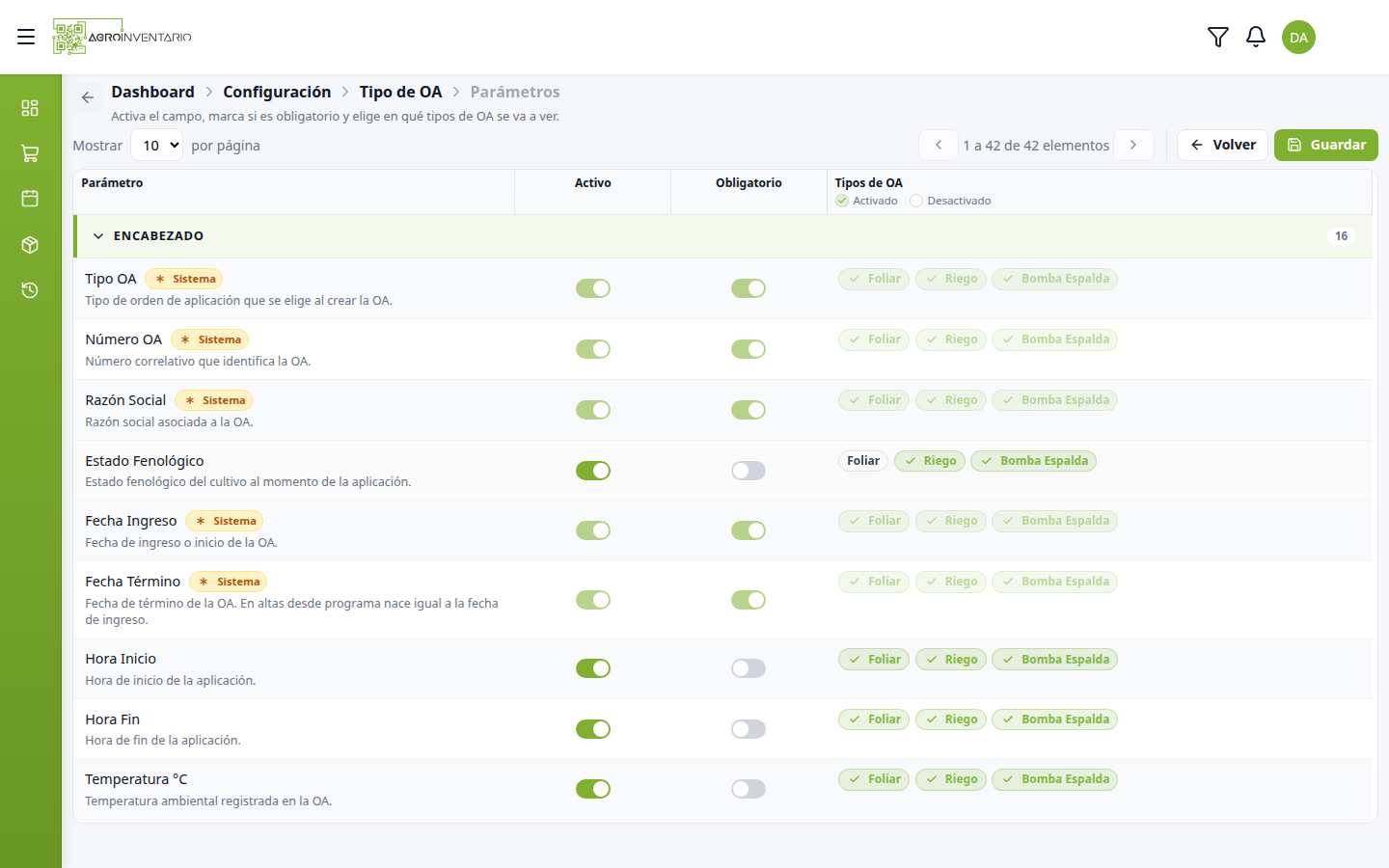The image size is (1389, 868).
Task: Toggle Activo switch for Temperatura °C
Action: pos(593,789)
